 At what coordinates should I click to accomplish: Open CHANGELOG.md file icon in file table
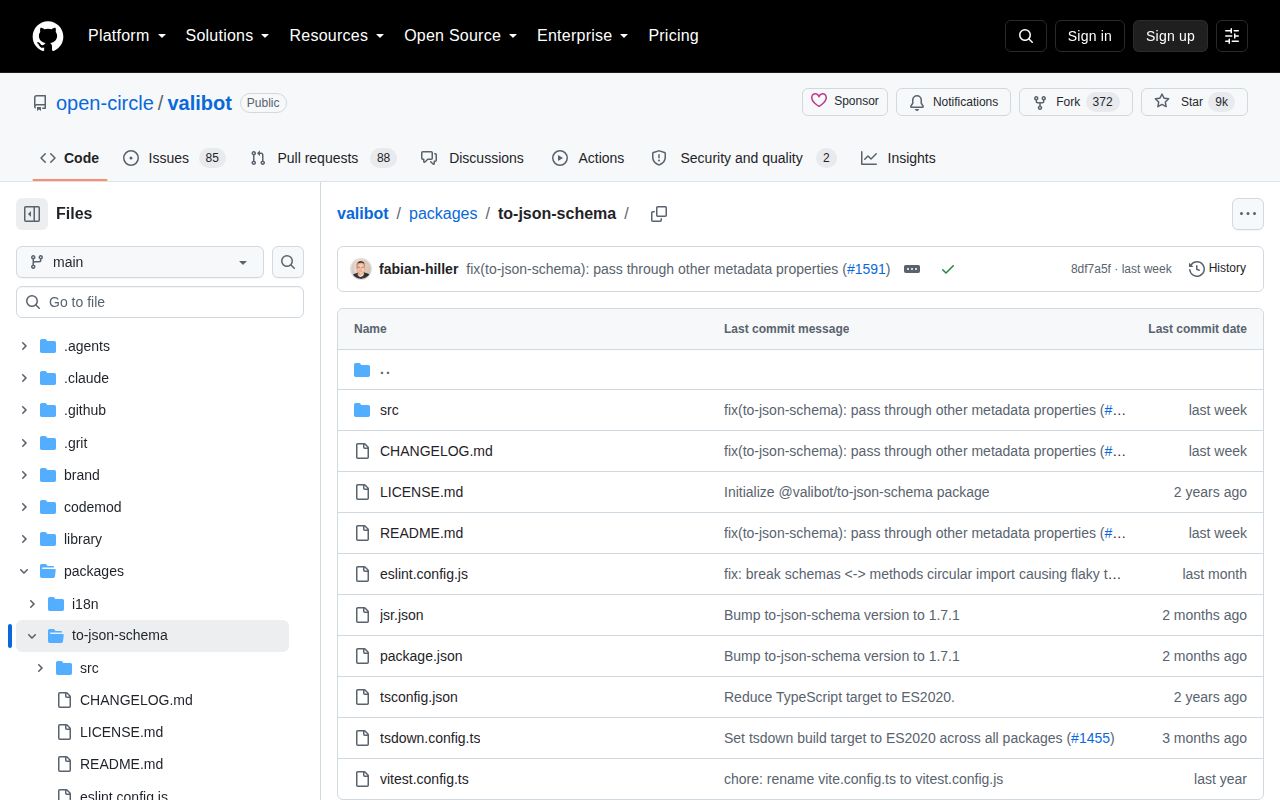tap(362, 451)
